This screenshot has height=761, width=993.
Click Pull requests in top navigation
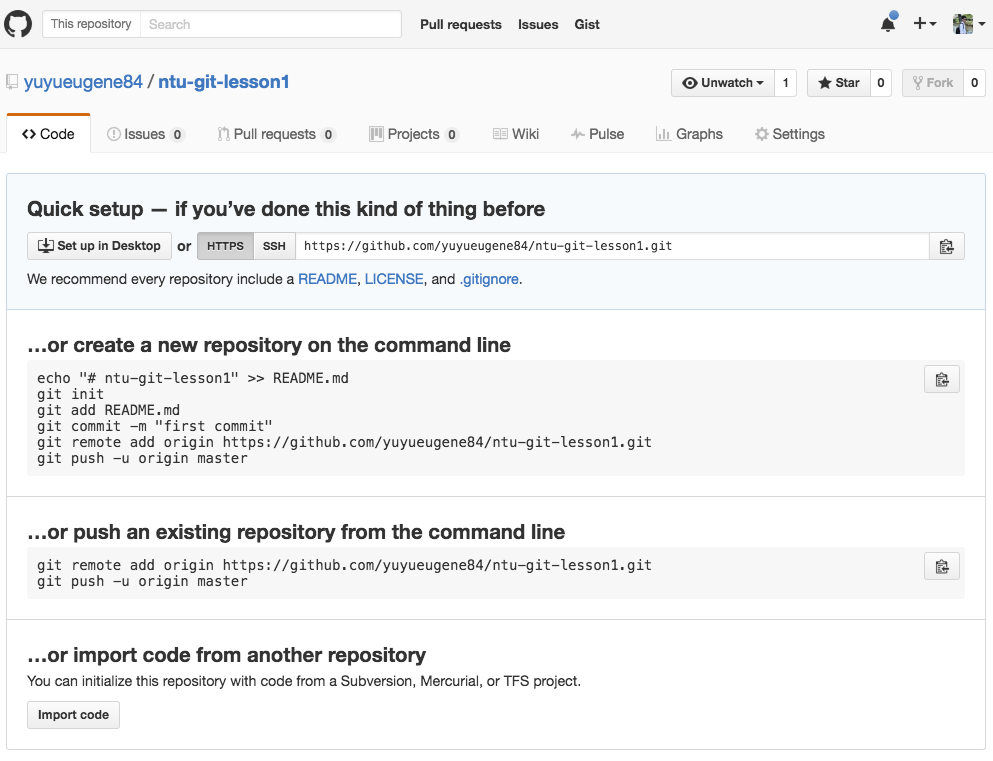(x=461, y=24)
